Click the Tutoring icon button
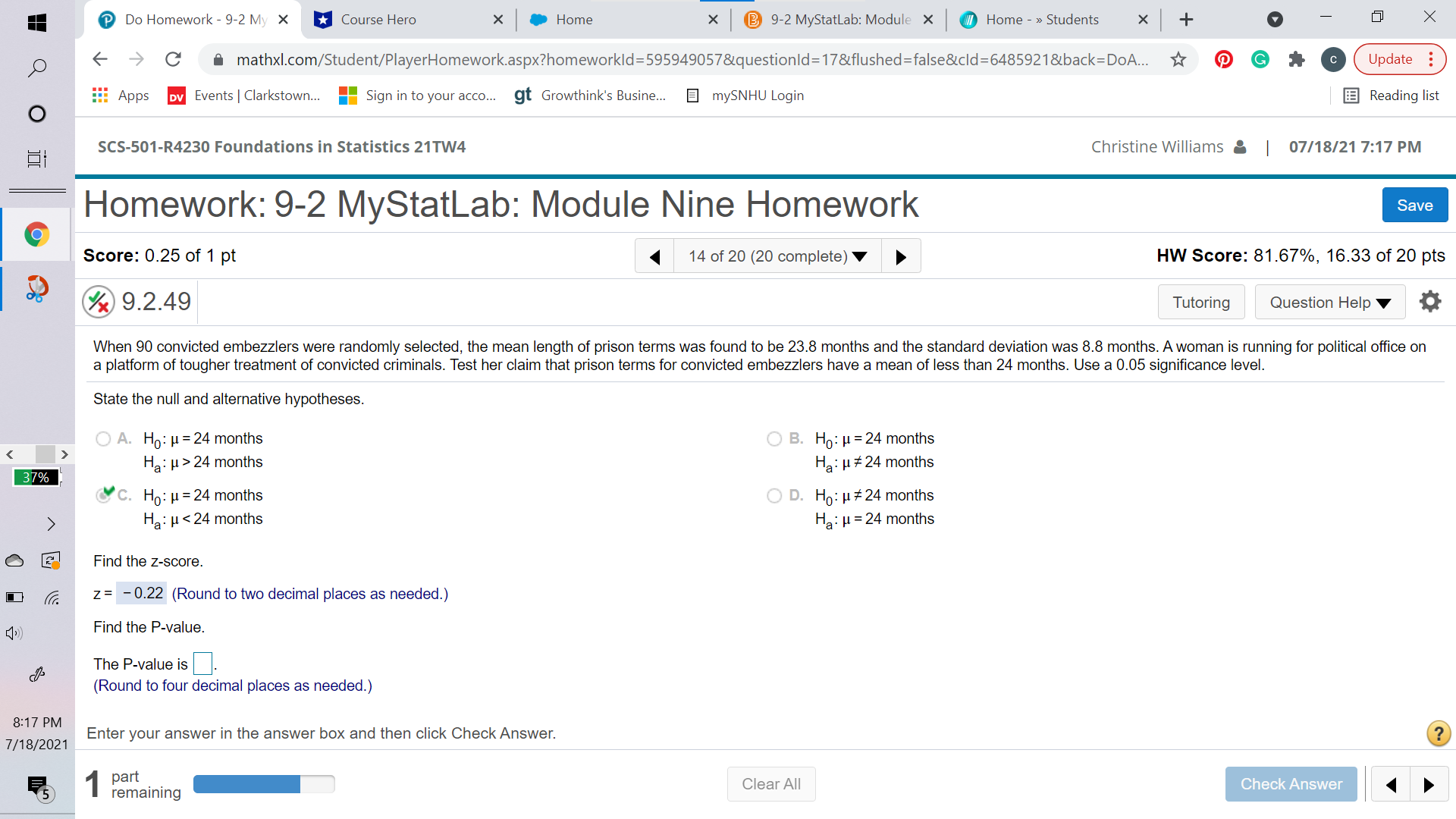1456x819 pixels. click(1200, 301)
